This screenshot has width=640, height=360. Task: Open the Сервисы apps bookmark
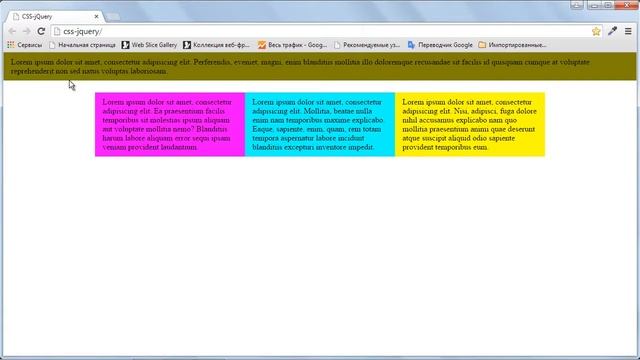click(25, 45)
